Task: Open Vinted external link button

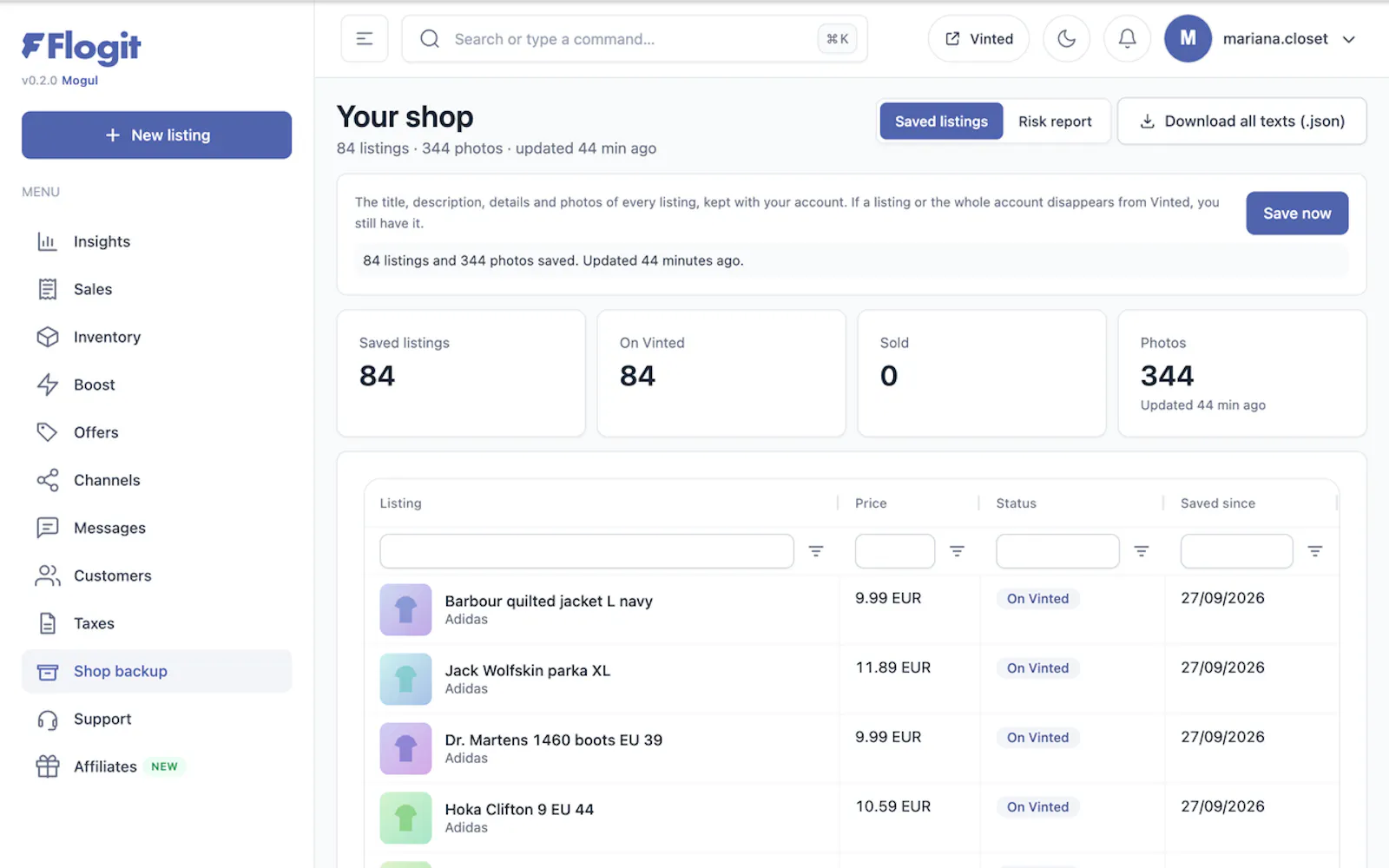Action: pyautogui.click(x=978, y=39)
